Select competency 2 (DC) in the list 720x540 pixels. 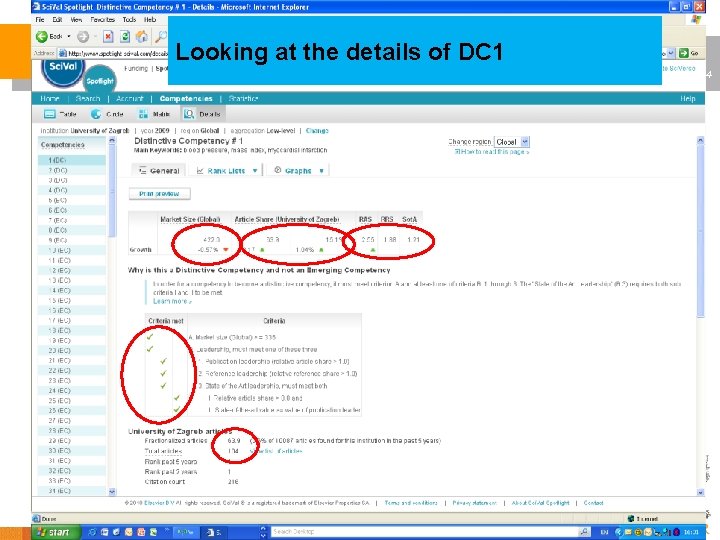(x=72, y=170)
